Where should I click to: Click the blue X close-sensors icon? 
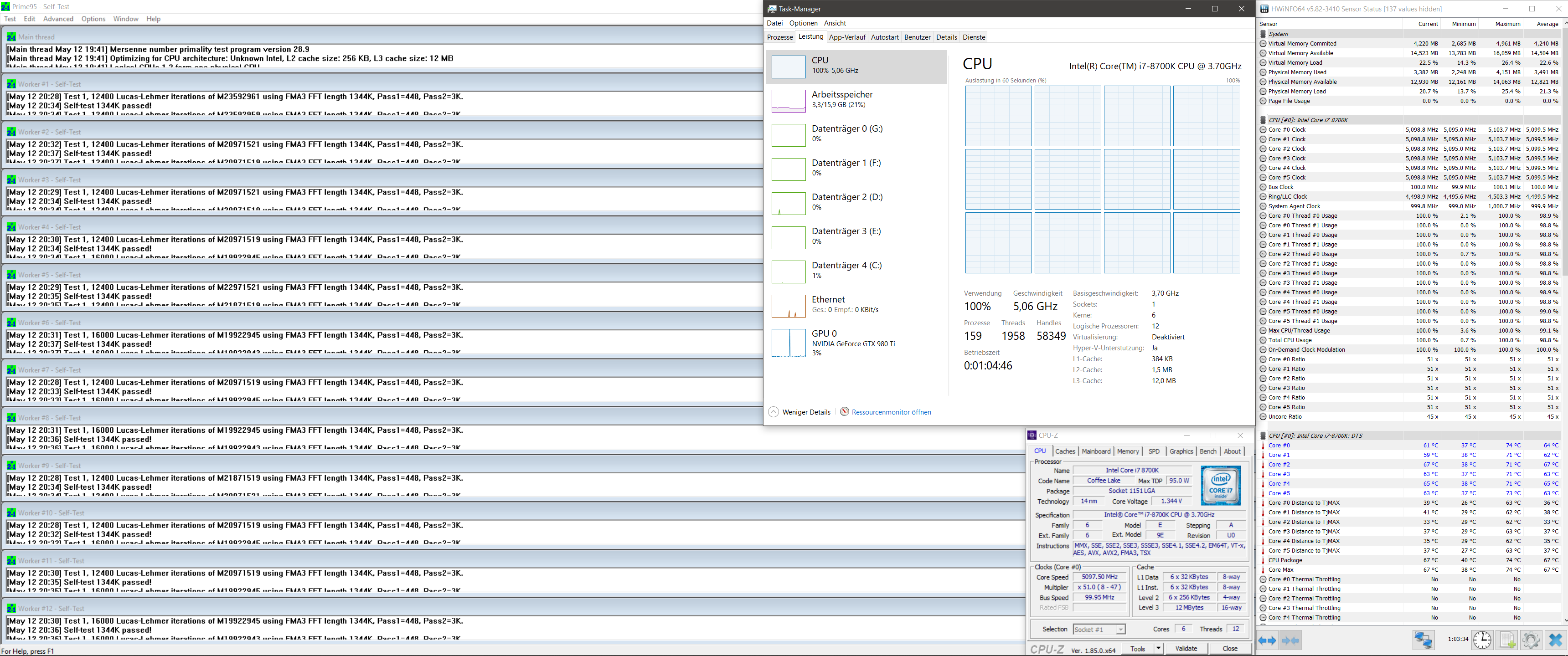[1555, 640]
